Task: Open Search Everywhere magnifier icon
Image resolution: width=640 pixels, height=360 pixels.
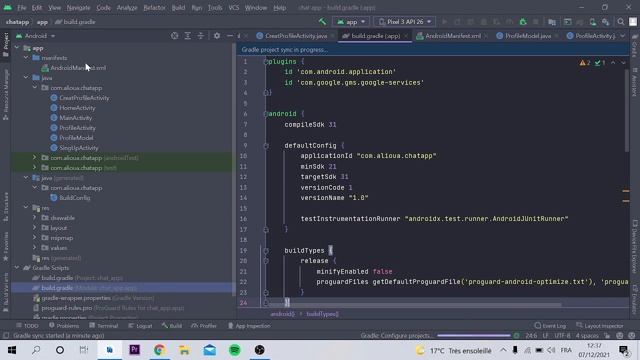Action: click(x=620, y=22)
